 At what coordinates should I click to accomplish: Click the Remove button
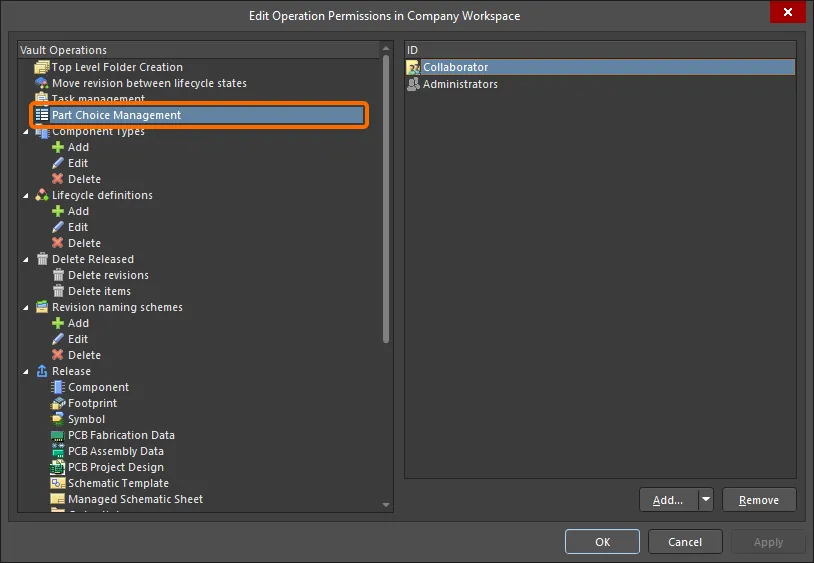(x=759, y=500)
